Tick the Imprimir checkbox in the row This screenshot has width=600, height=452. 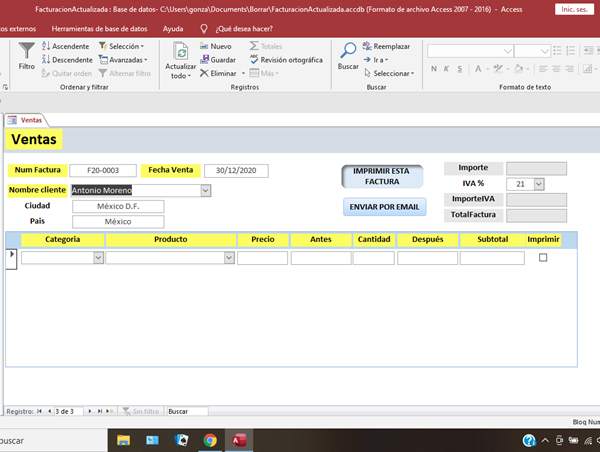[x=543, y=258]
